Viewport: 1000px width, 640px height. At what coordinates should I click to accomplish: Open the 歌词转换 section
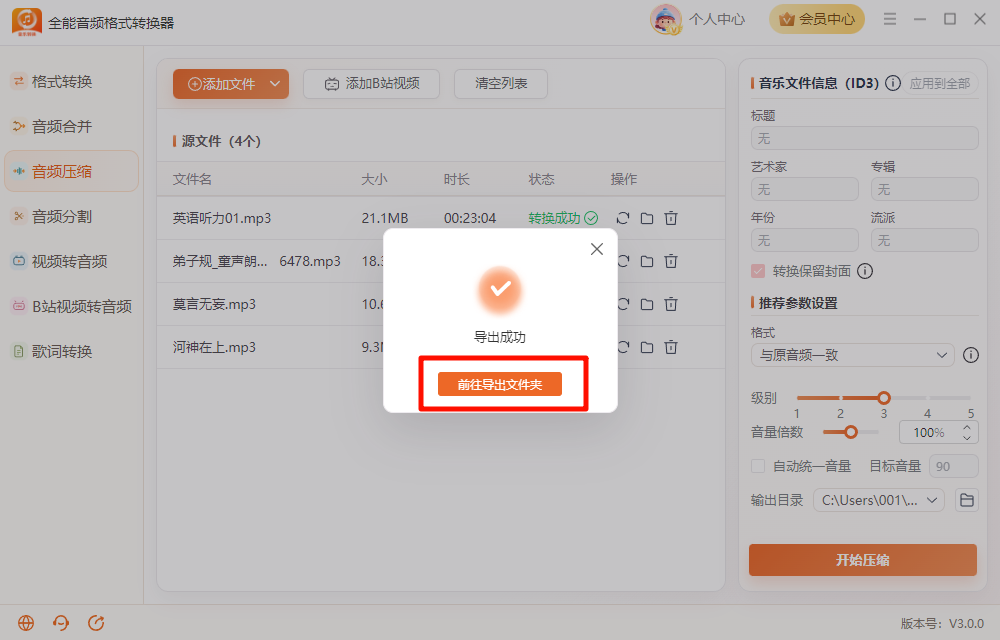click(71, 351)
